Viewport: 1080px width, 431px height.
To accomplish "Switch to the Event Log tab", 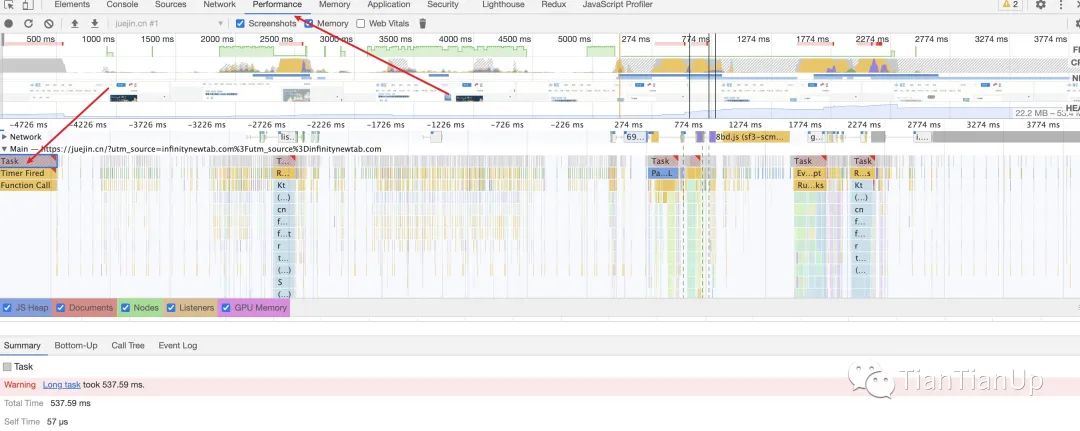I will [x=178, y=346].
